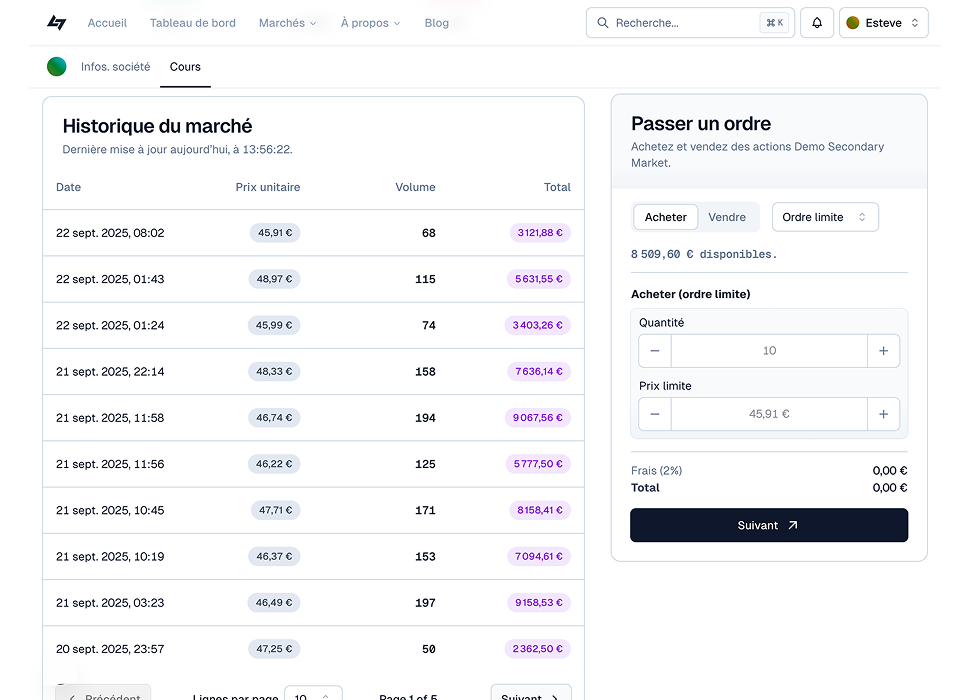Image resolution: width=970 pixels, height=700 pixels.
Task: Click the row dated 22 sept. 2025, 08:02
Action: tap(313, 233)
